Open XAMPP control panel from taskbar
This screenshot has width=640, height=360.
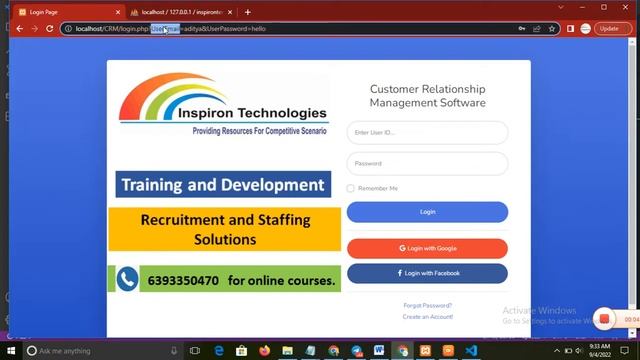[425, 351]
